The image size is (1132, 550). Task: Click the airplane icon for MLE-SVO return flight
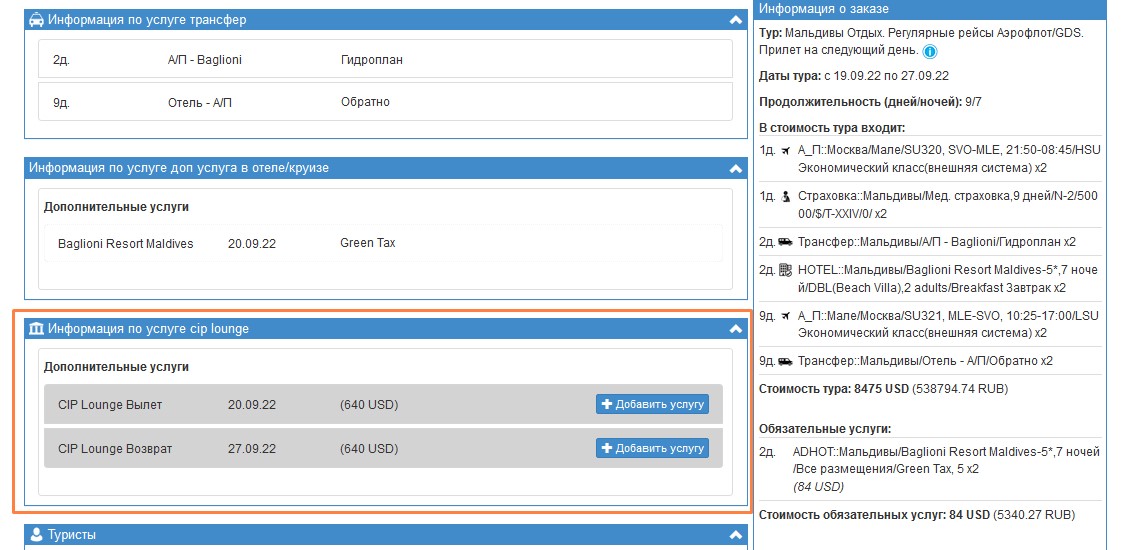pos(785,316)
